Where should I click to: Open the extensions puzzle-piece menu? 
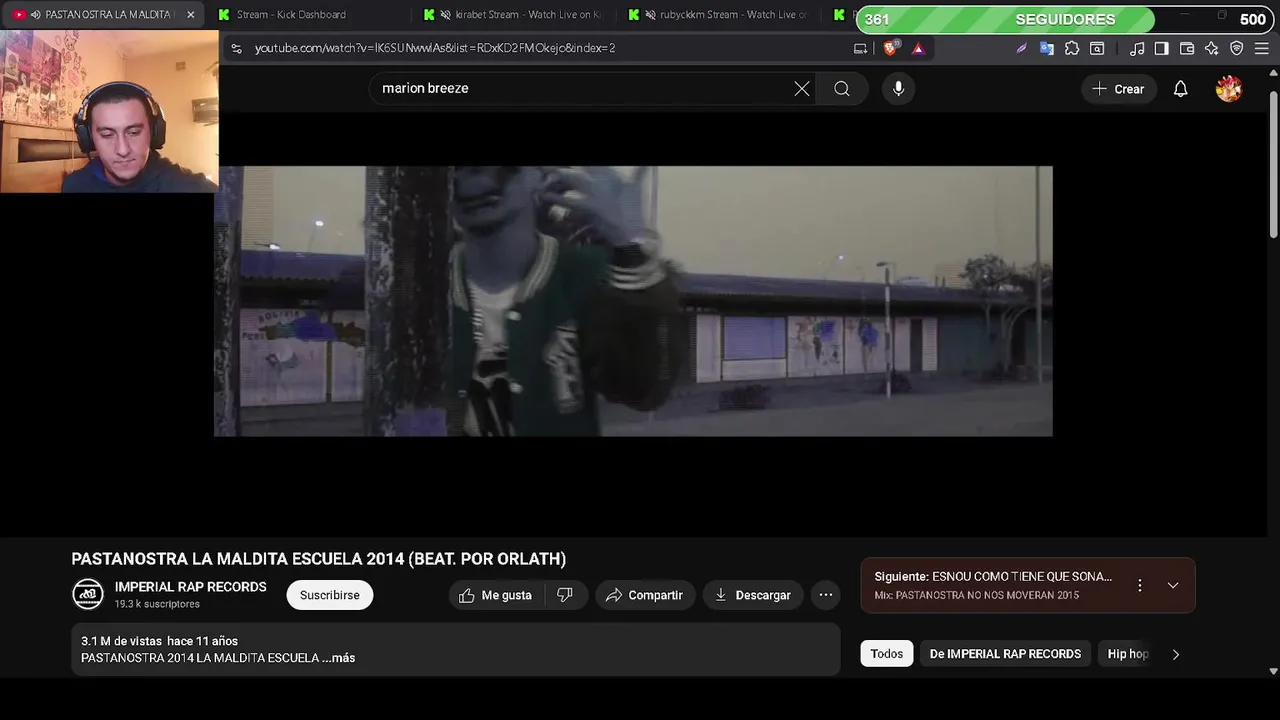1072,48
